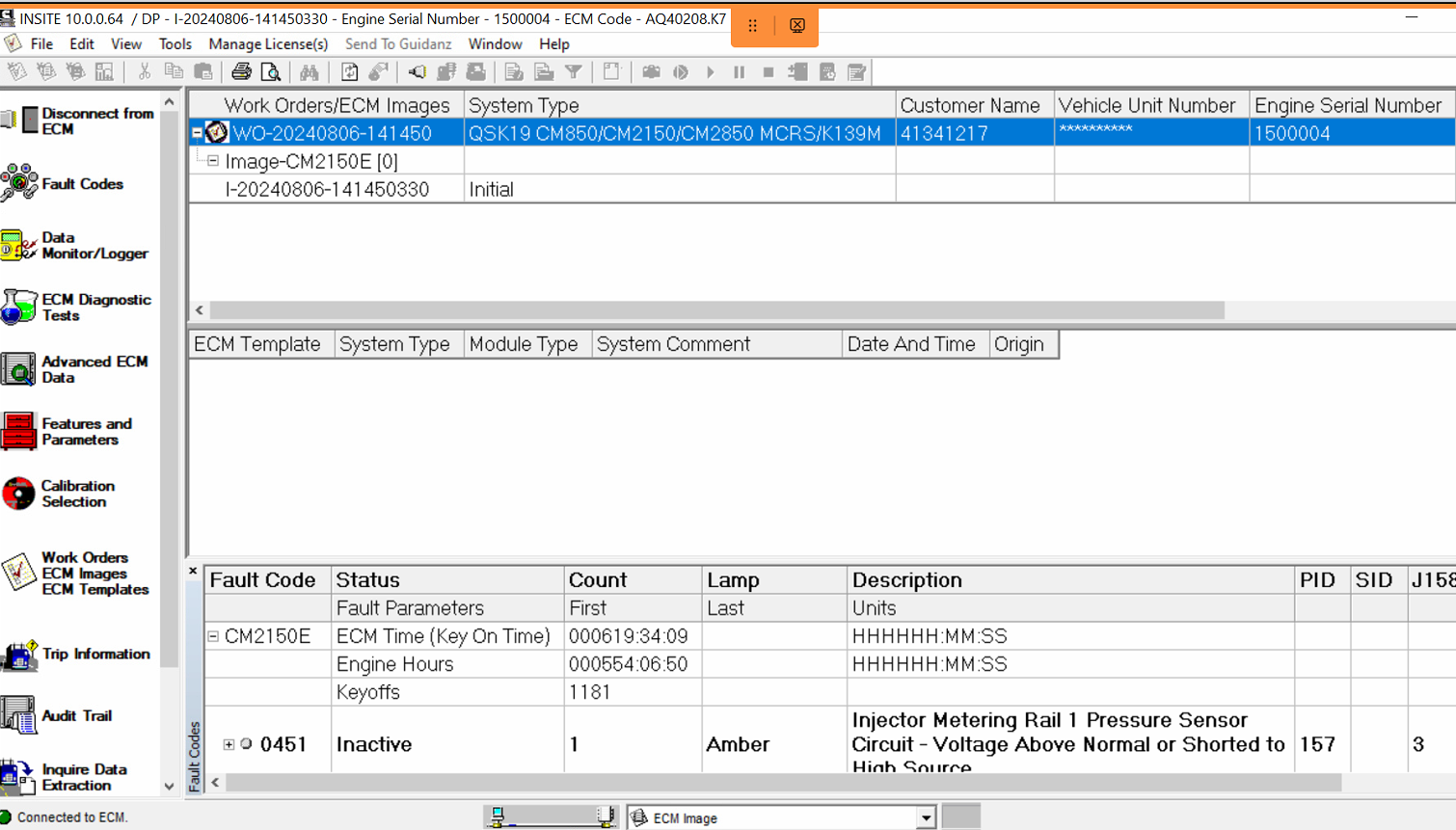
Task: Click the Vehicle Unit Number column header
Action: (x=1152, y=105)
